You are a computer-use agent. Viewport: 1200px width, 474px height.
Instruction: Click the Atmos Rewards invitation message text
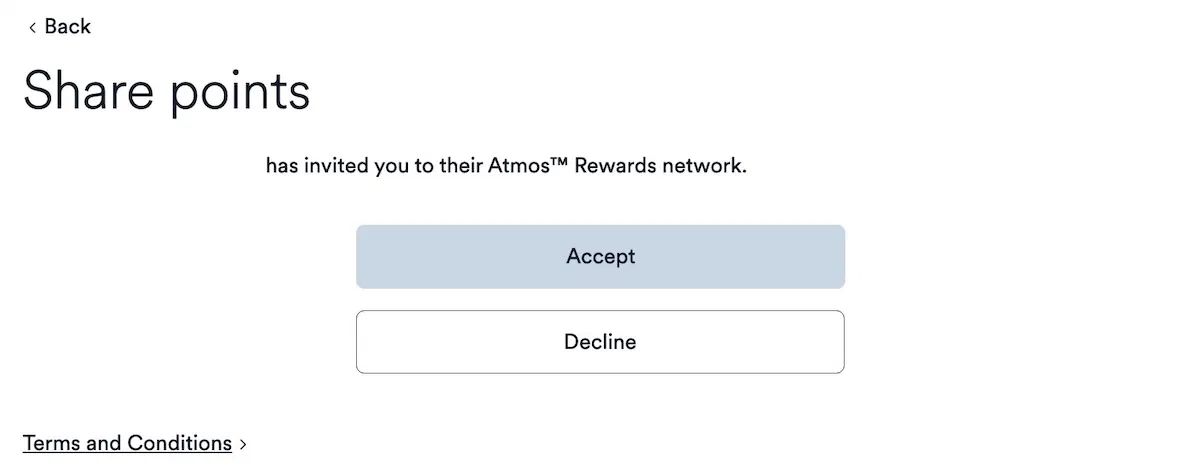click(506, 166)
